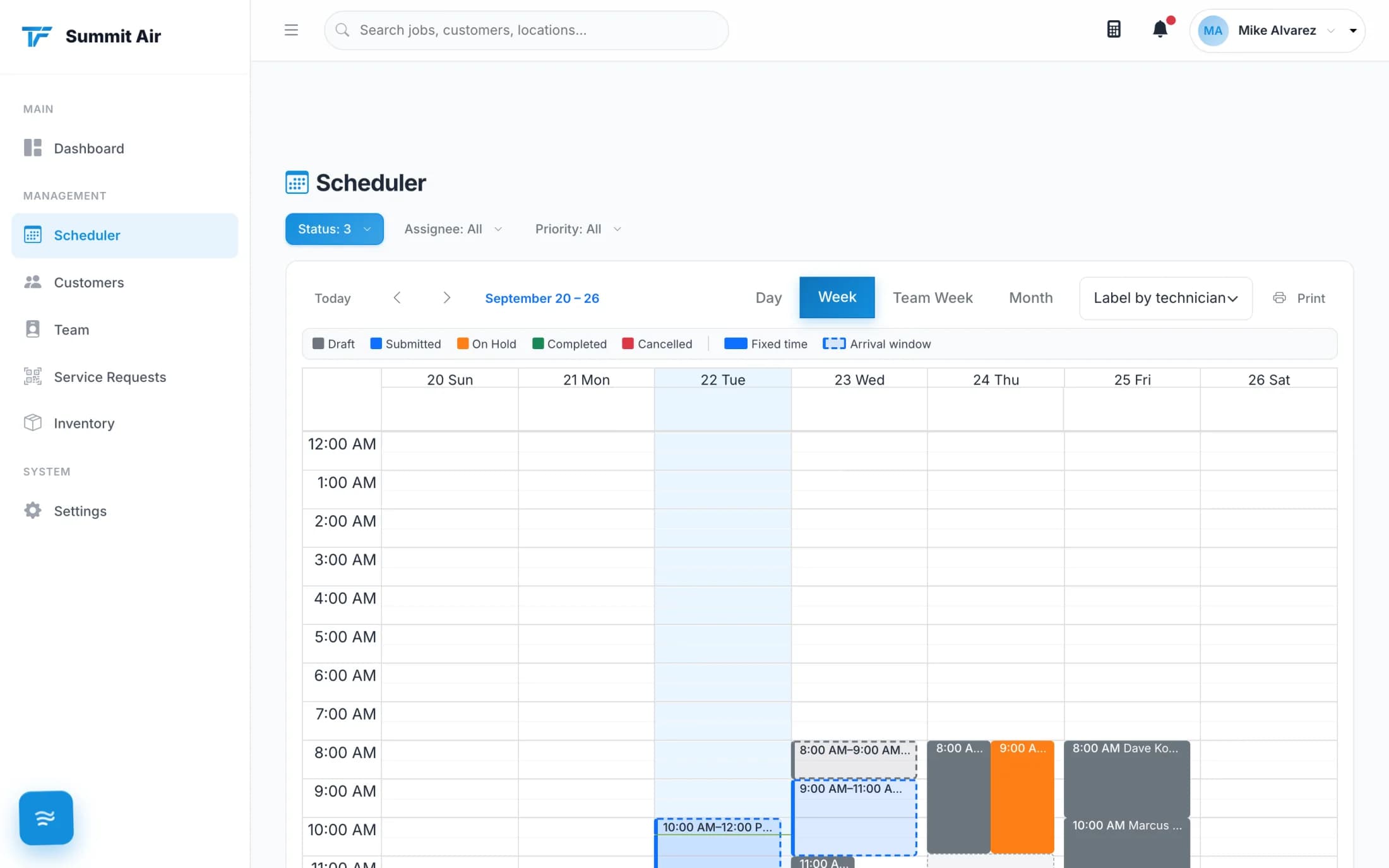The image size is (1389, 868).
Task: Select the Week view tab
Action: click(837, 297)
